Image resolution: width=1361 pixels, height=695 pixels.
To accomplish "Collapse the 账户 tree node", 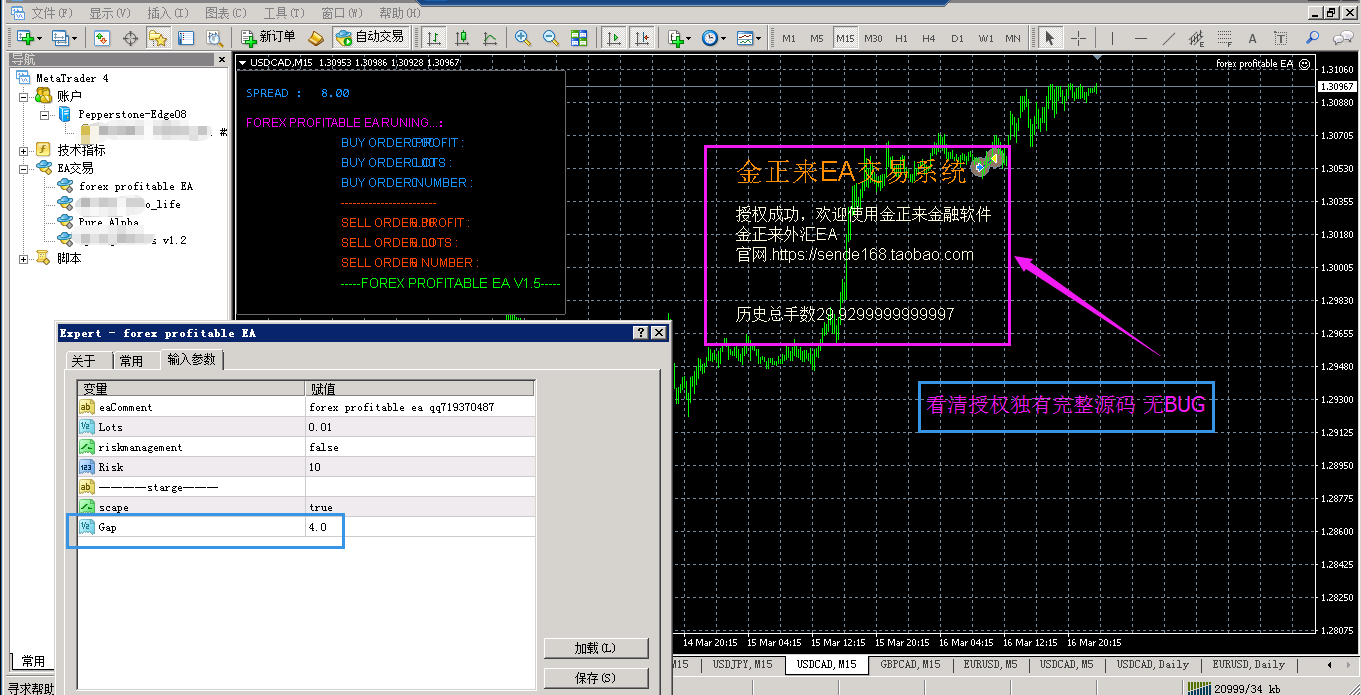I will coord(24,96).
